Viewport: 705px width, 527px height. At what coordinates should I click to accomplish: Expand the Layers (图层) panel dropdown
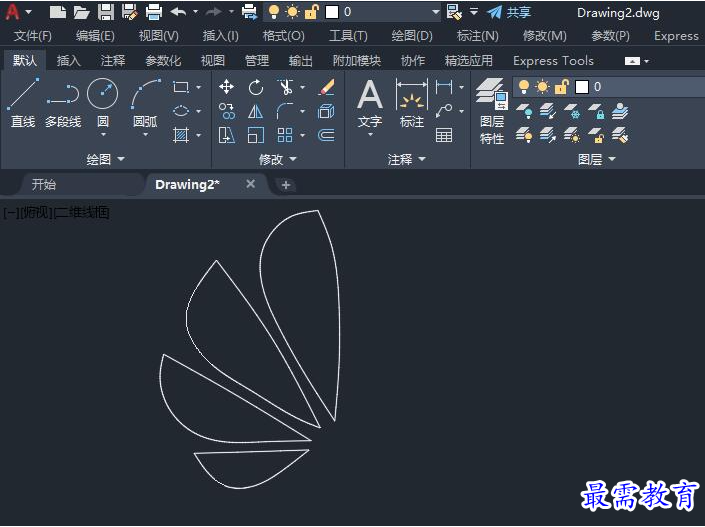click(x=596, y=159)
